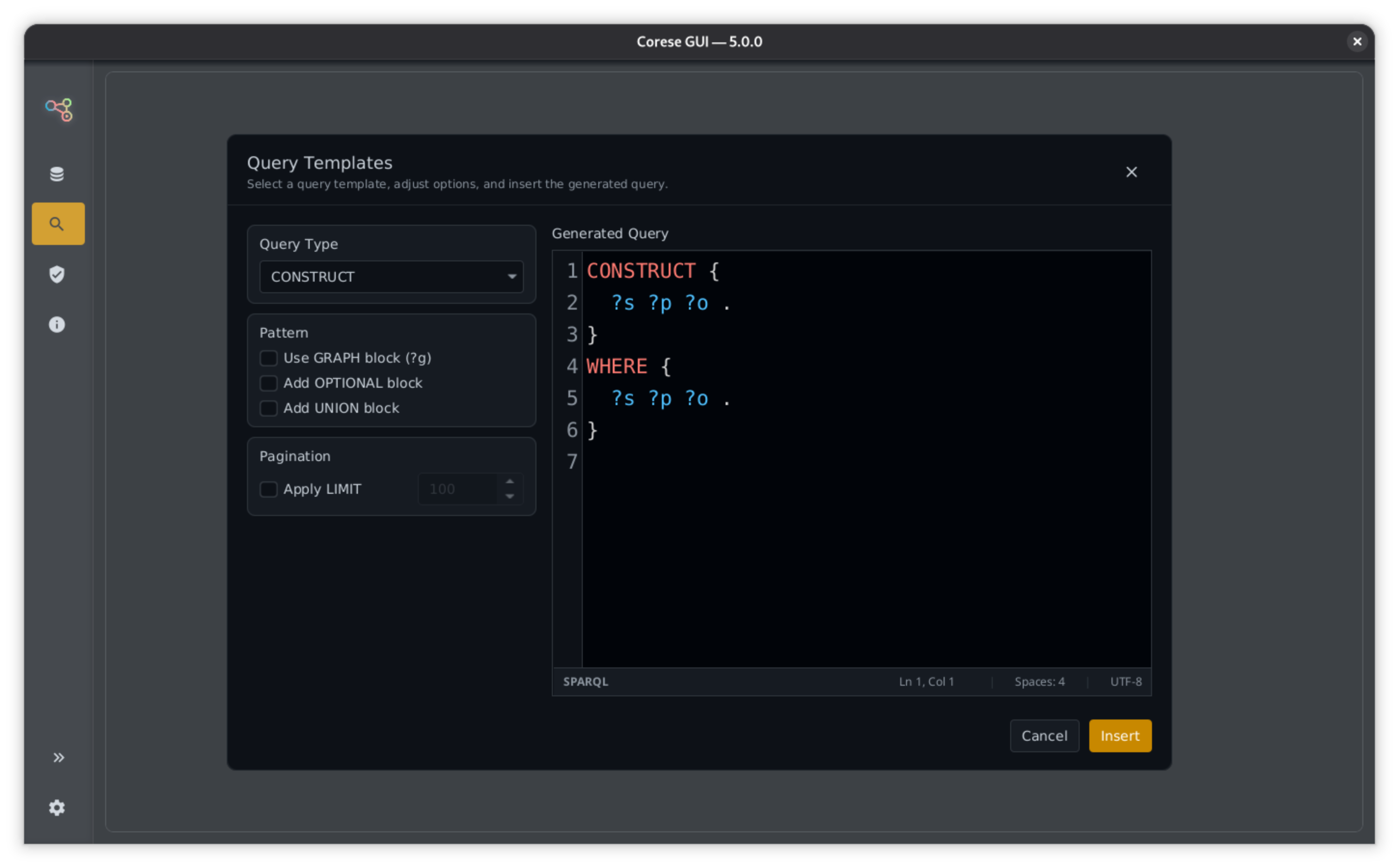Check the Add OPTIONAL block option
Image resolution: width=1399 pixels, height=868 pixels.
268,383
